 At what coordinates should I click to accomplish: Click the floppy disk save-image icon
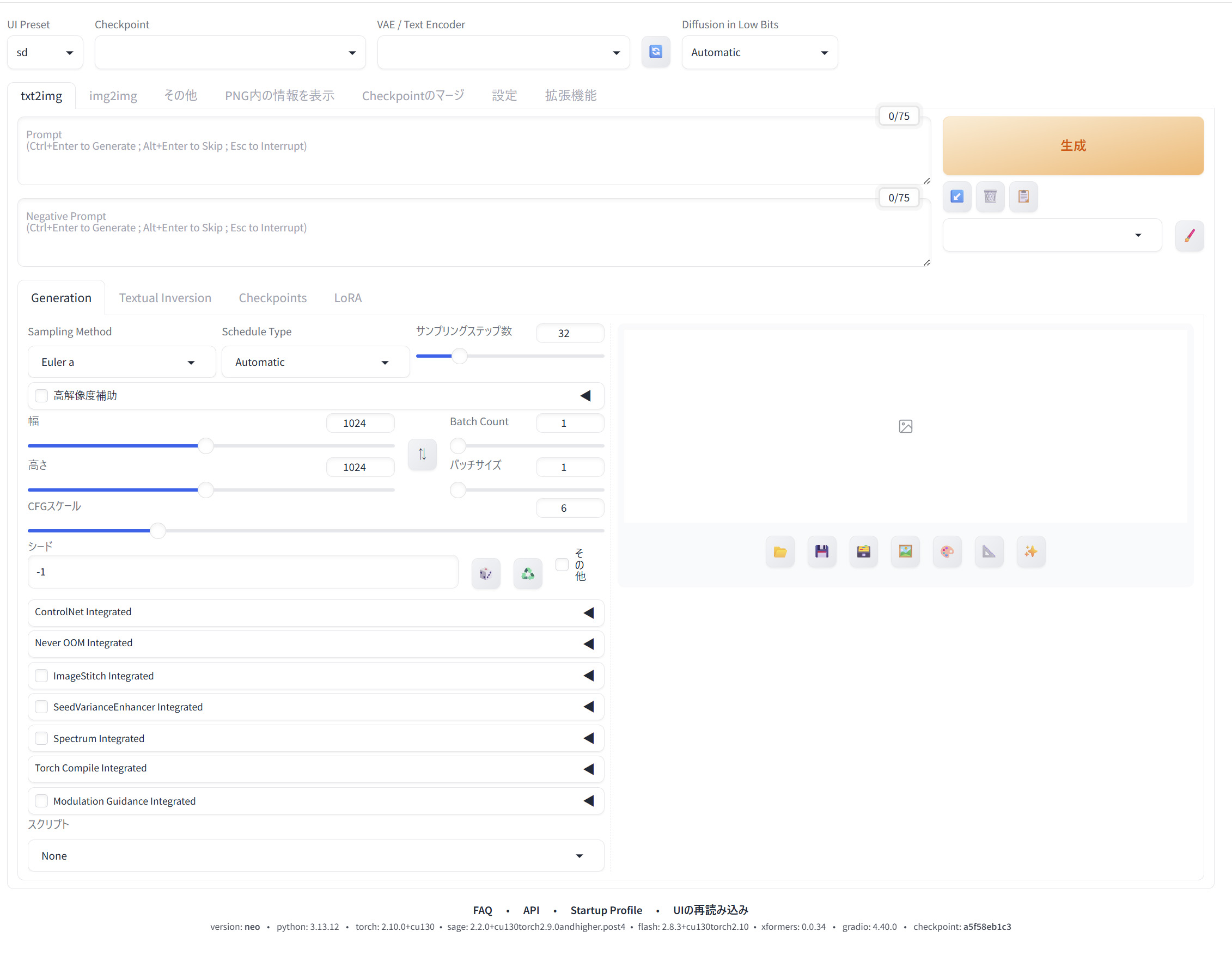[821, 551]
